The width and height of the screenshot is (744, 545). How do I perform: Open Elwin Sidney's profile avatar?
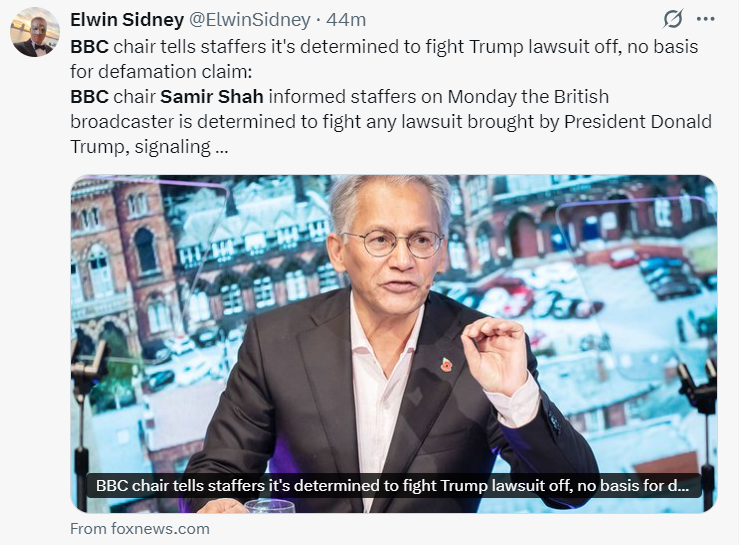35,32
